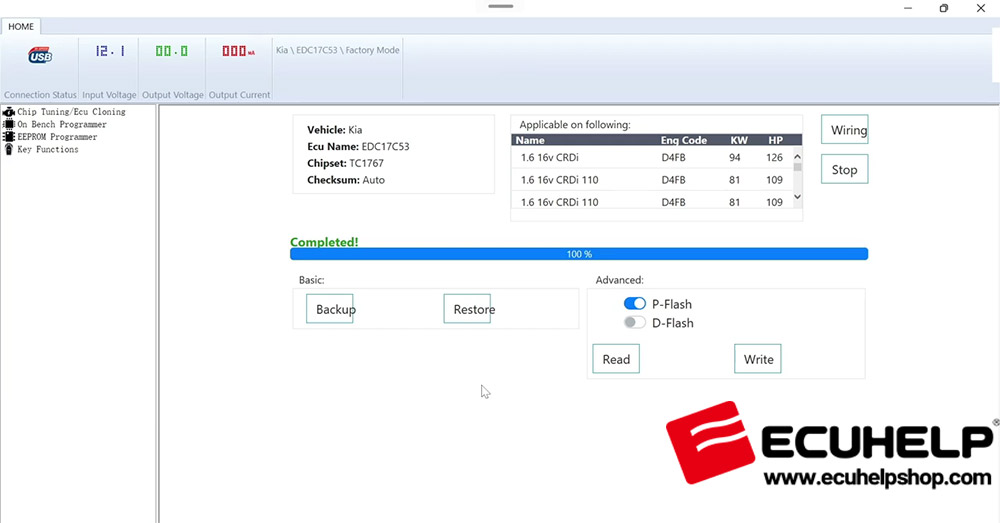The height and width of the screenshot is (523, 1000).
Task: Select the 1.6 16v CRDi 94 KW row
Action: click(x=651, y=157)
